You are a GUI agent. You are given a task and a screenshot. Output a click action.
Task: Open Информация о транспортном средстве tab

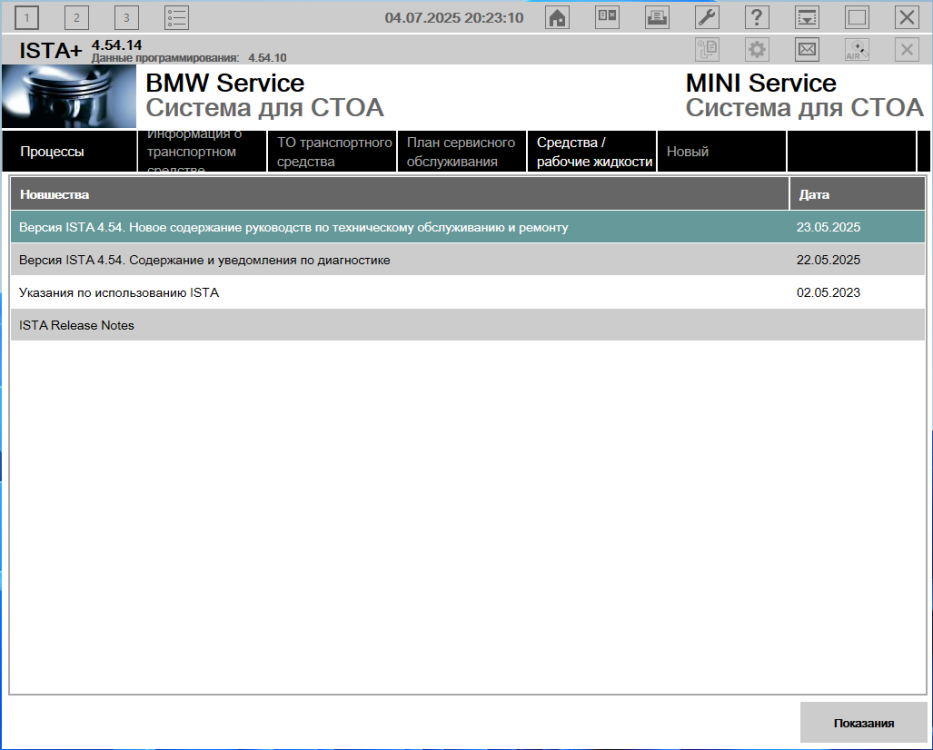coord(202,151)
